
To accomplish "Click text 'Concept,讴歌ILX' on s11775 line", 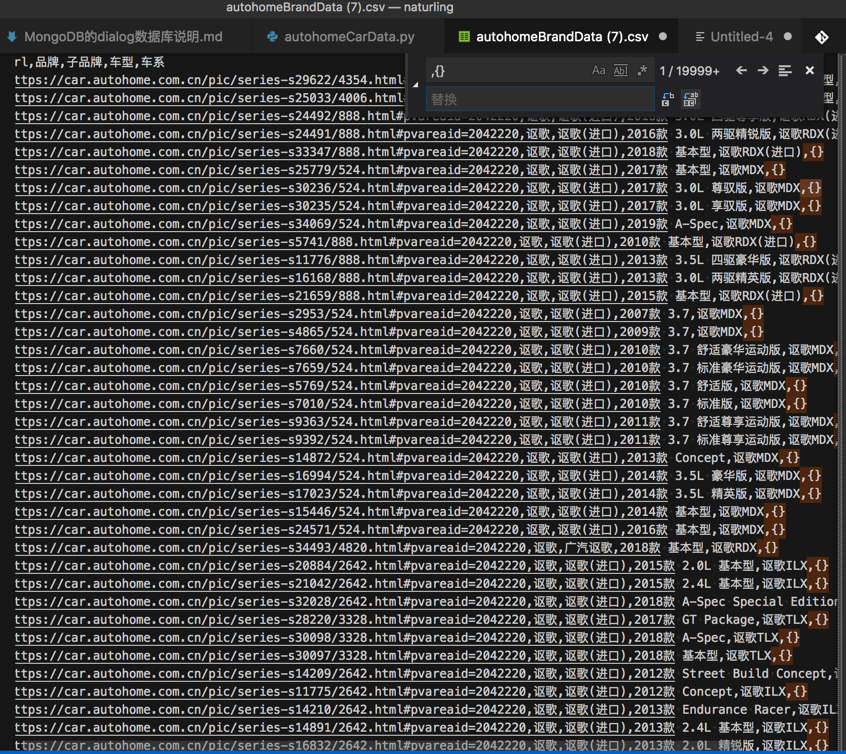I will click(x=734, y=692).
